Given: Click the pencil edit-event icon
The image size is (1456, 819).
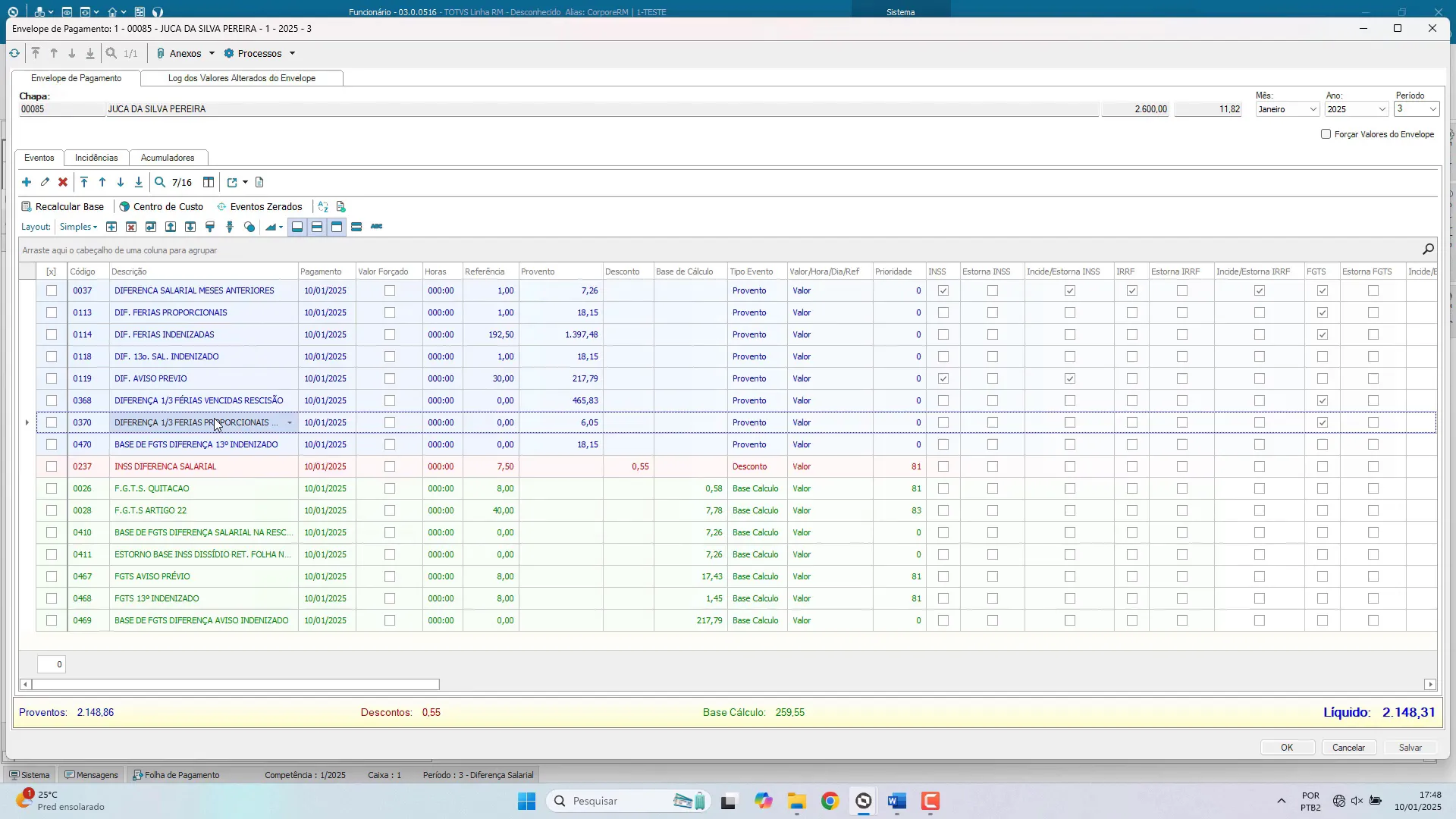Looking at the screenshot, I should coord(45,183).
